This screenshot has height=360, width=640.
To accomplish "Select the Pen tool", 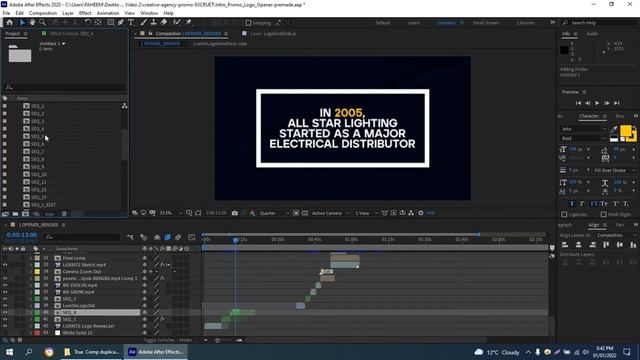I will pyautogui.click(x=121, y=22).
